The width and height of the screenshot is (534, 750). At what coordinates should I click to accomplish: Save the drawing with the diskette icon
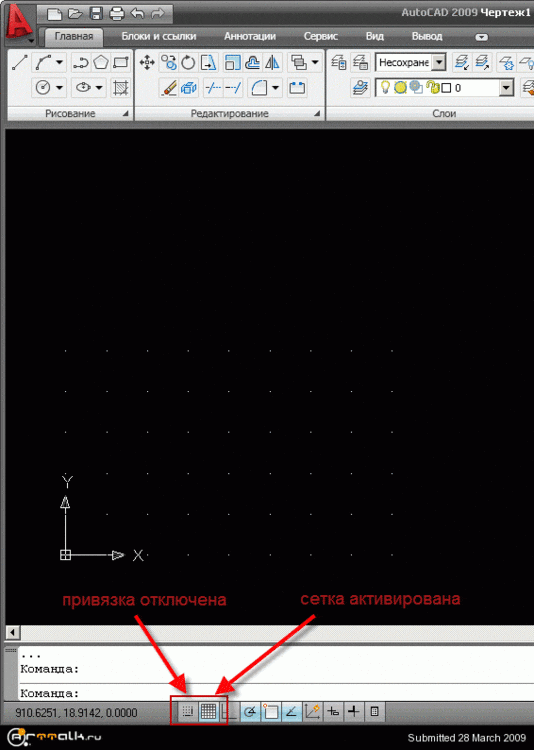pyautogui.click(x=96, y=13)
